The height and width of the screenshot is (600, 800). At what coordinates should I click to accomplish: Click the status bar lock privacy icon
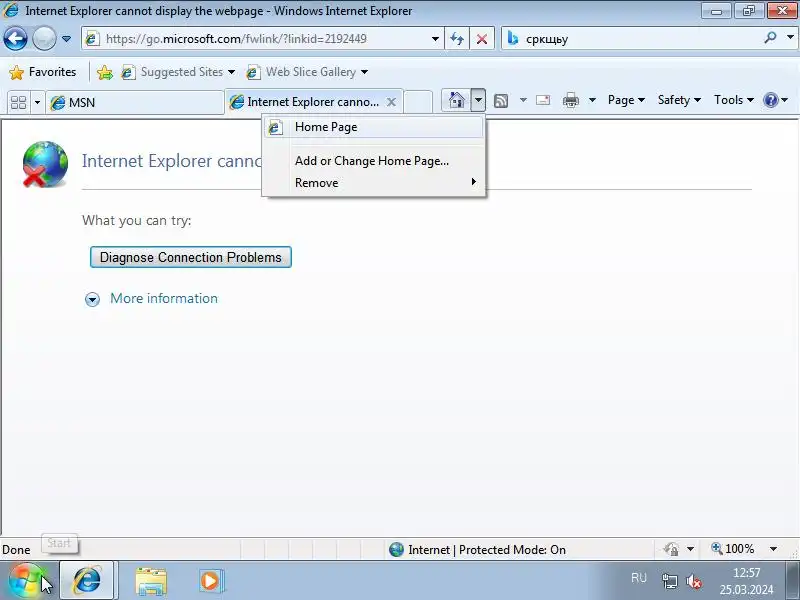(671, 549)
